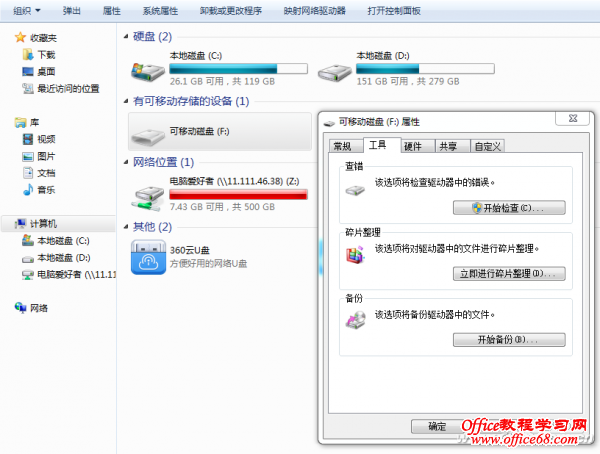The width and height of the screenshot is (600, 454).
Task: Click the drive icon in properties title bar
Action: 329,123
